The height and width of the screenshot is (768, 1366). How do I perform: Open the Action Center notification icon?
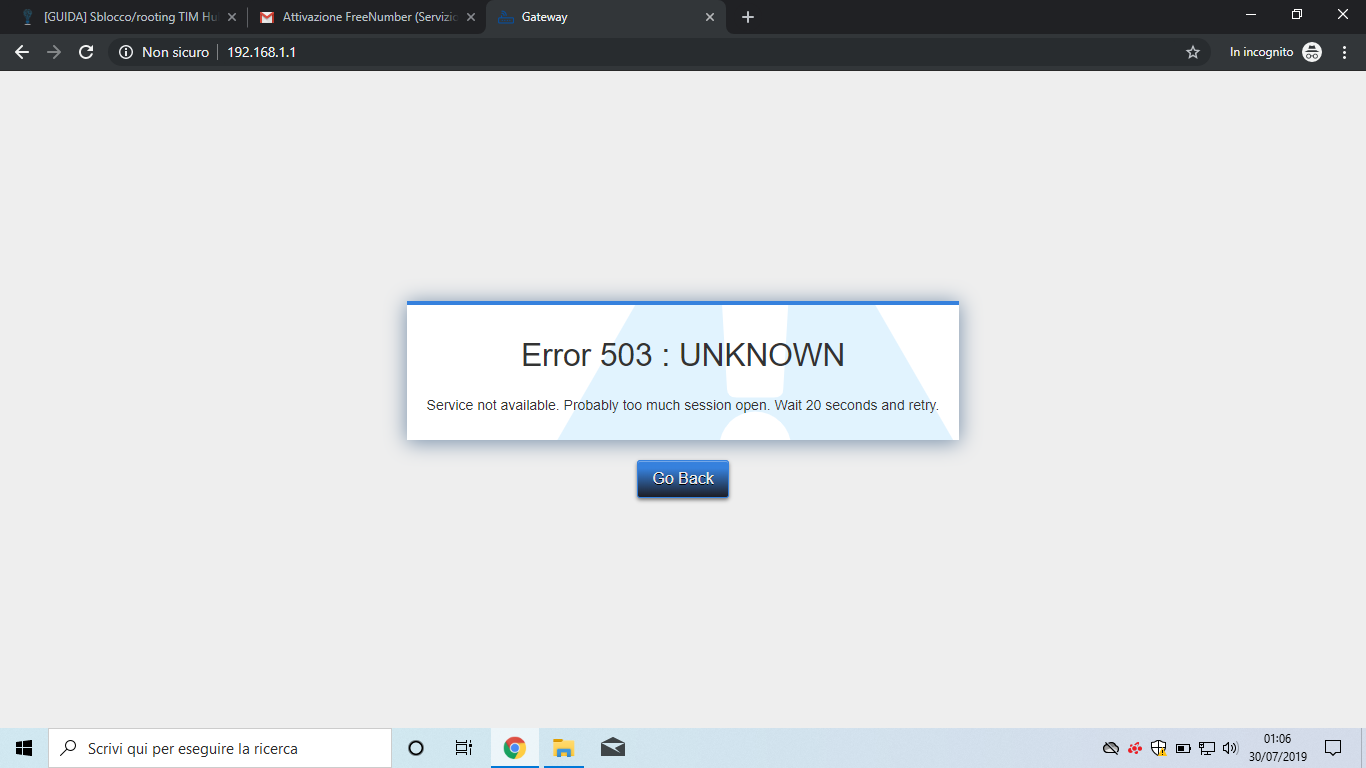(1334, 747)
